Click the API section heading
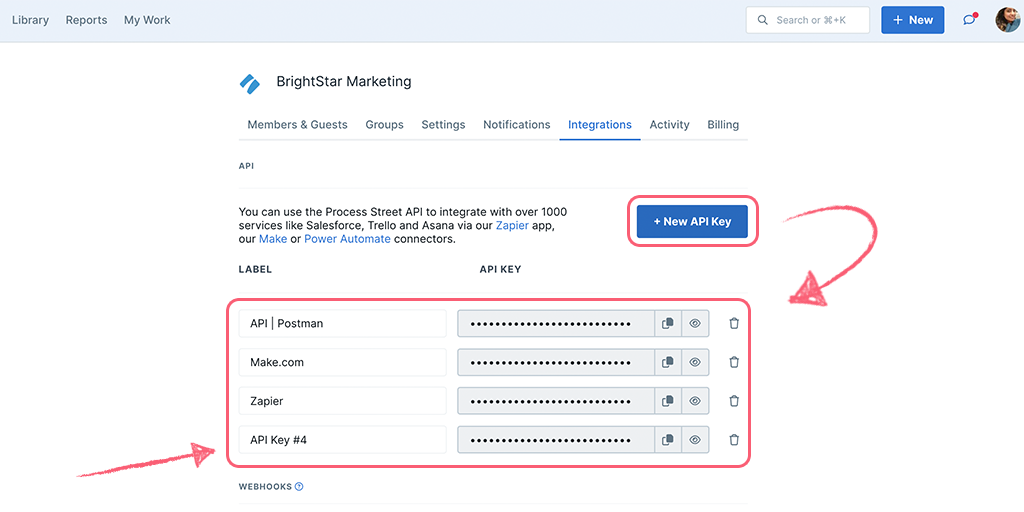This screenshot has width=1024, height=512. [246, 167]
